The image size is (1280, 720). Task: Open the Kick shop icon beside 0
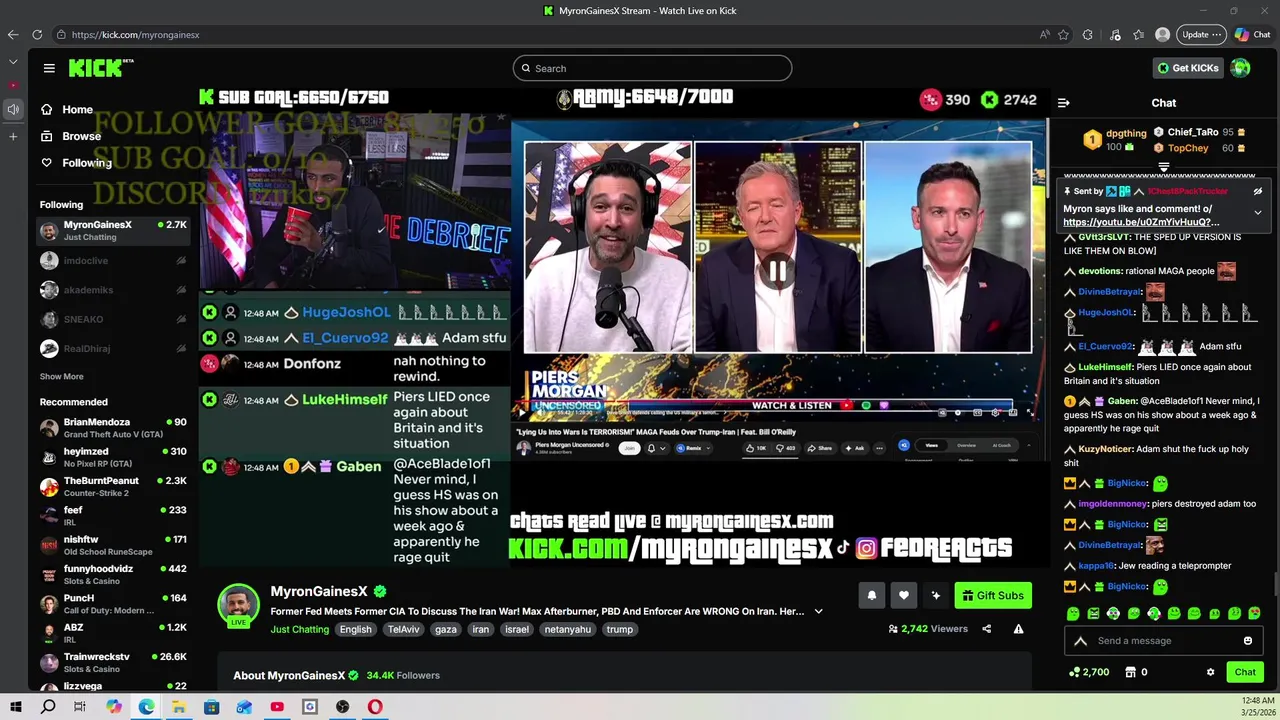(1132, 672)
